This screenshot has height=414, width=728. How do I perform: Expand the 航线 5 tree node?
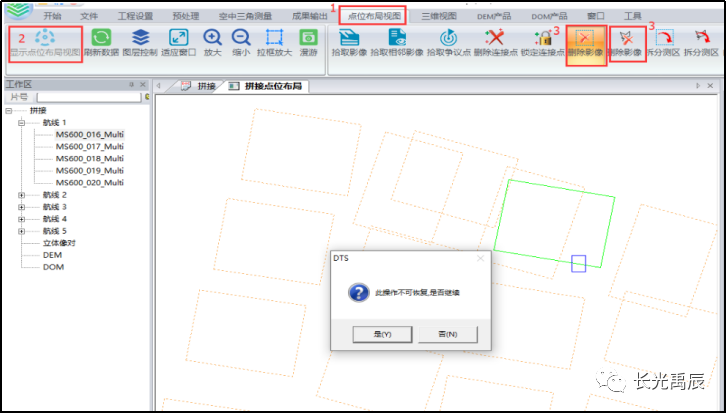(x=22, y=231)
